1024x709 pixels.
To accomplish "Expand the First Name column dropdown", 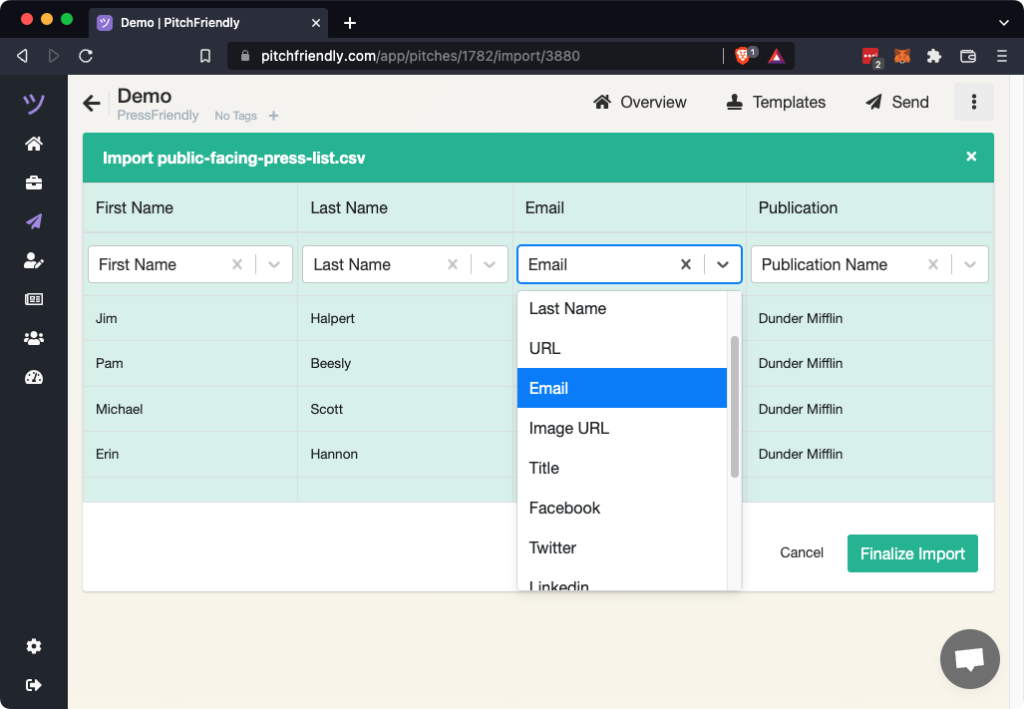I will point(275,265).
